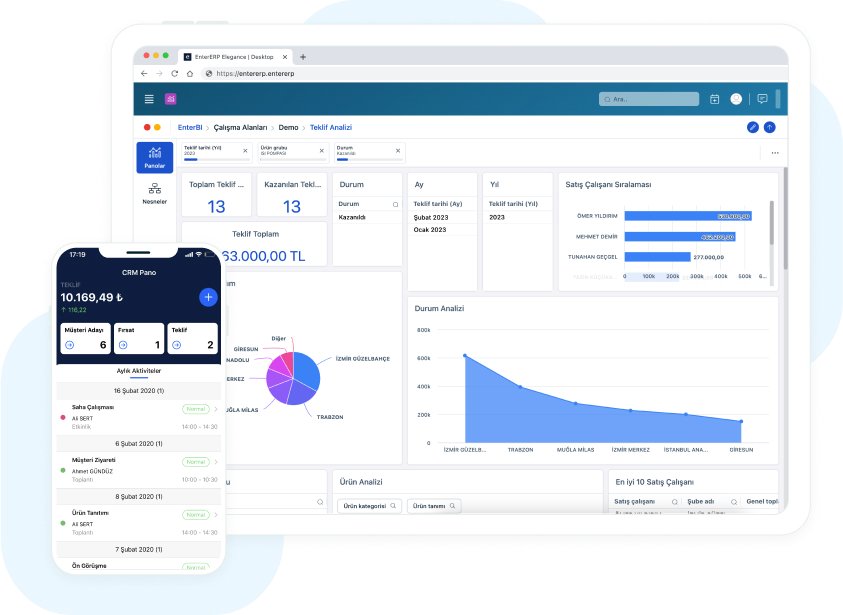Remove the Durum filter chip
The image size is (843, 615).
pos(399,151)
